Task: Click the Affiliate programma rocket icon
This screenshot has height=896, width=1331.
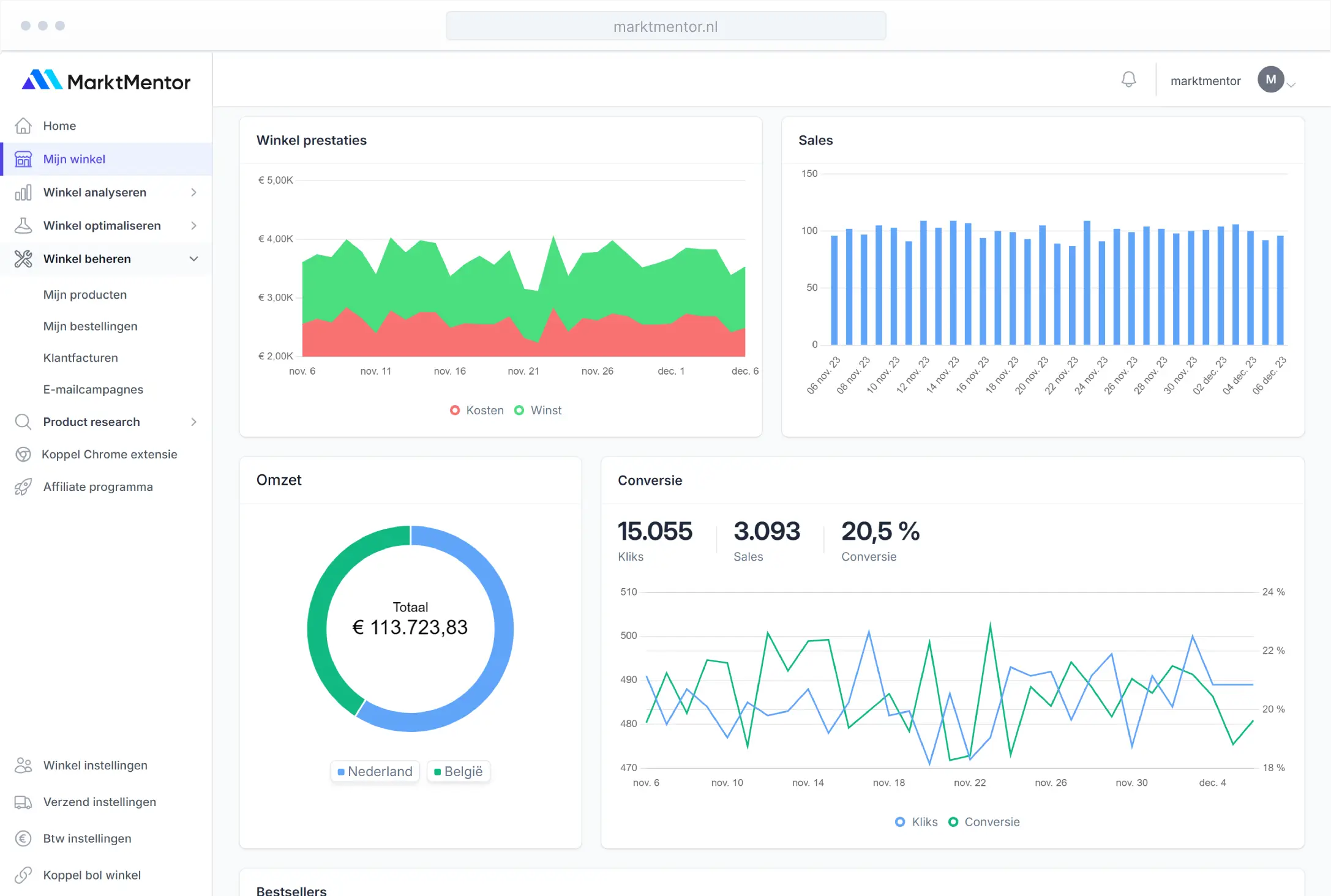Action: coord(22,486)
